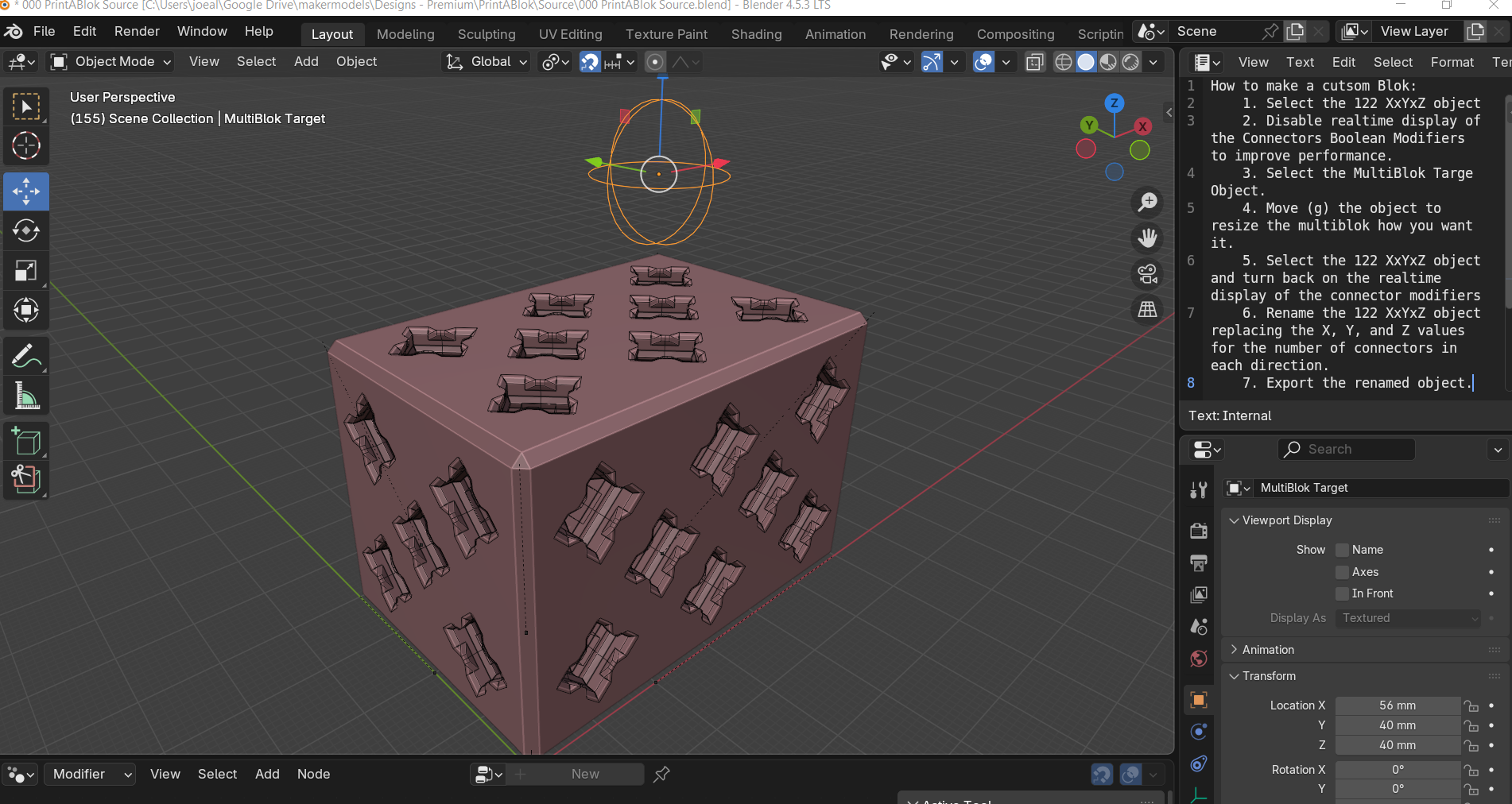Open the Global transform orientation dropdown

486,62
